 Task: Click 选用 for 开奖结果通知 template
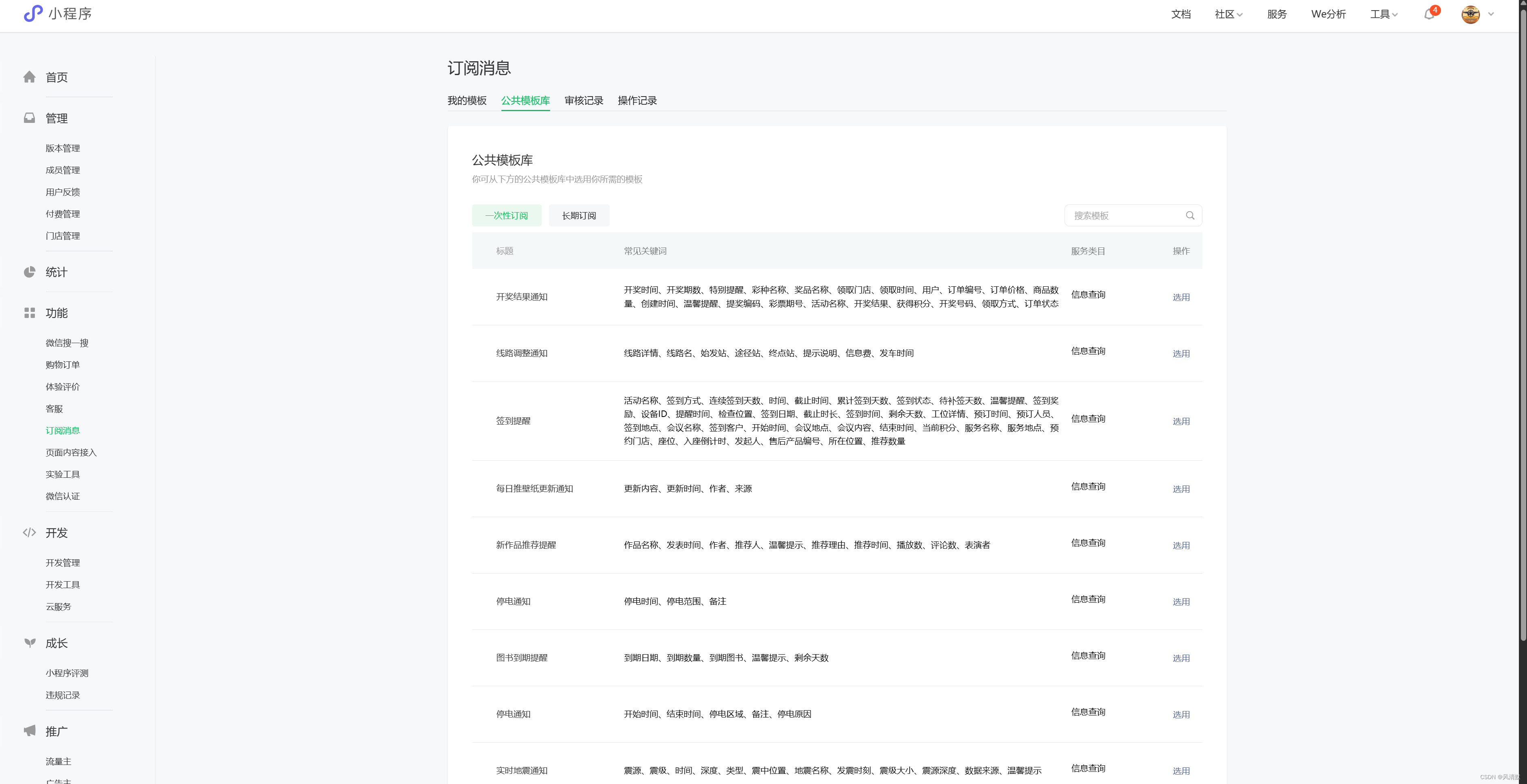(1181, 297)
